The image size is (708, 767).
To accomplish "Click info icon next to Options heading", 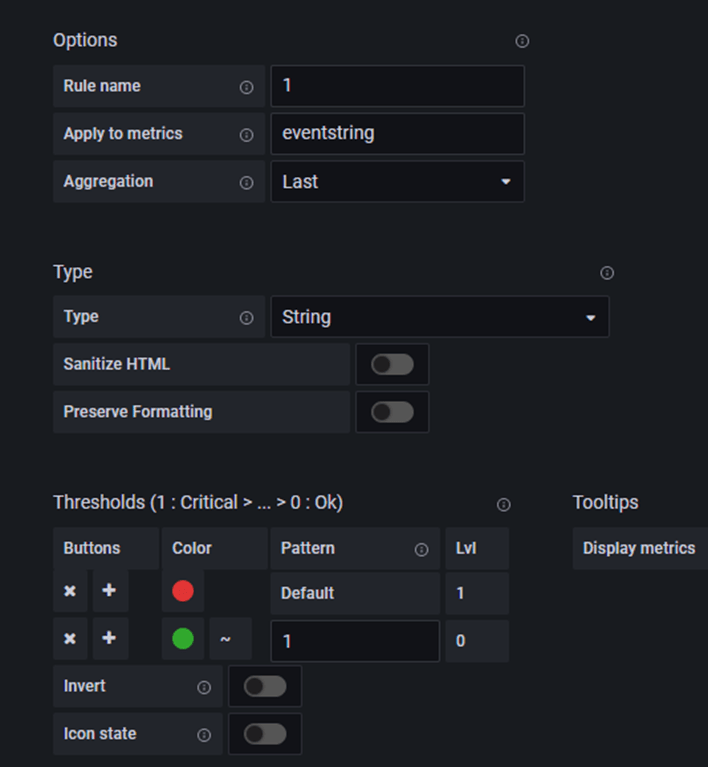I will pyautogui.click(x=521, y=41).
